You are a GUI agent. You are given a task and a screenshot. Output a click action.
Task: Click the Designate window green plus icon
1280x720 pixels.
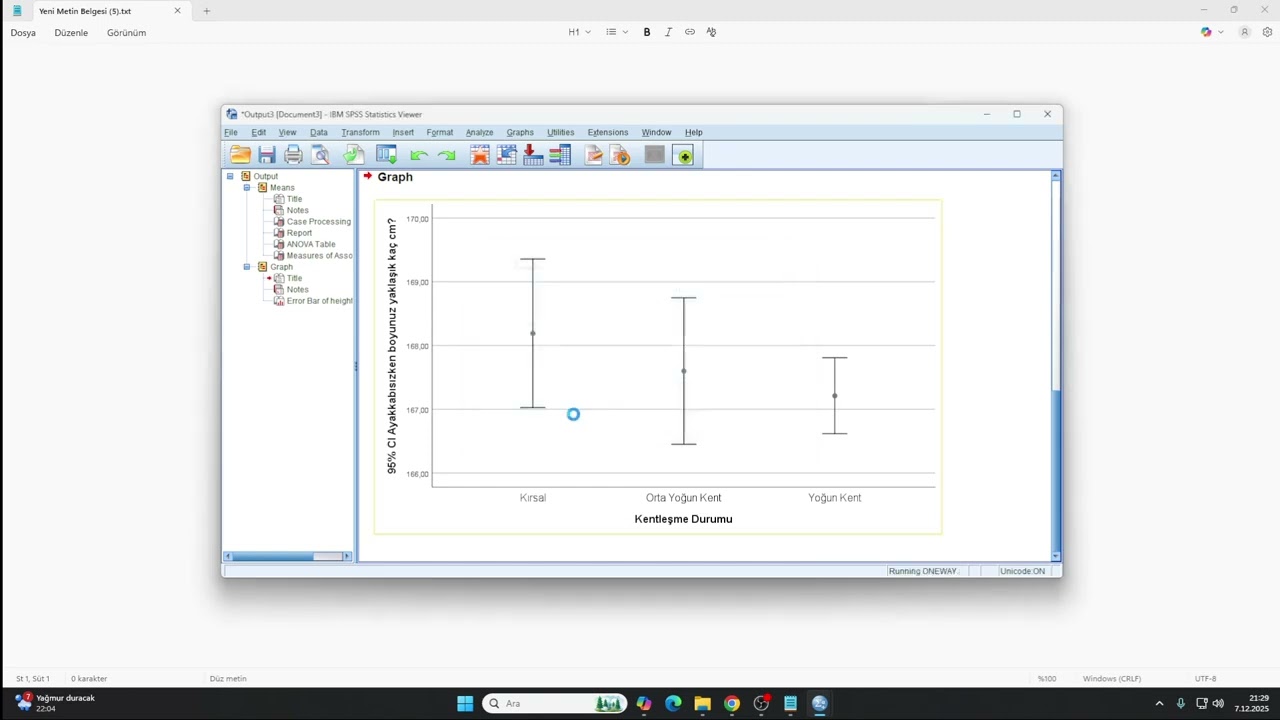click(x=684, y=155)
